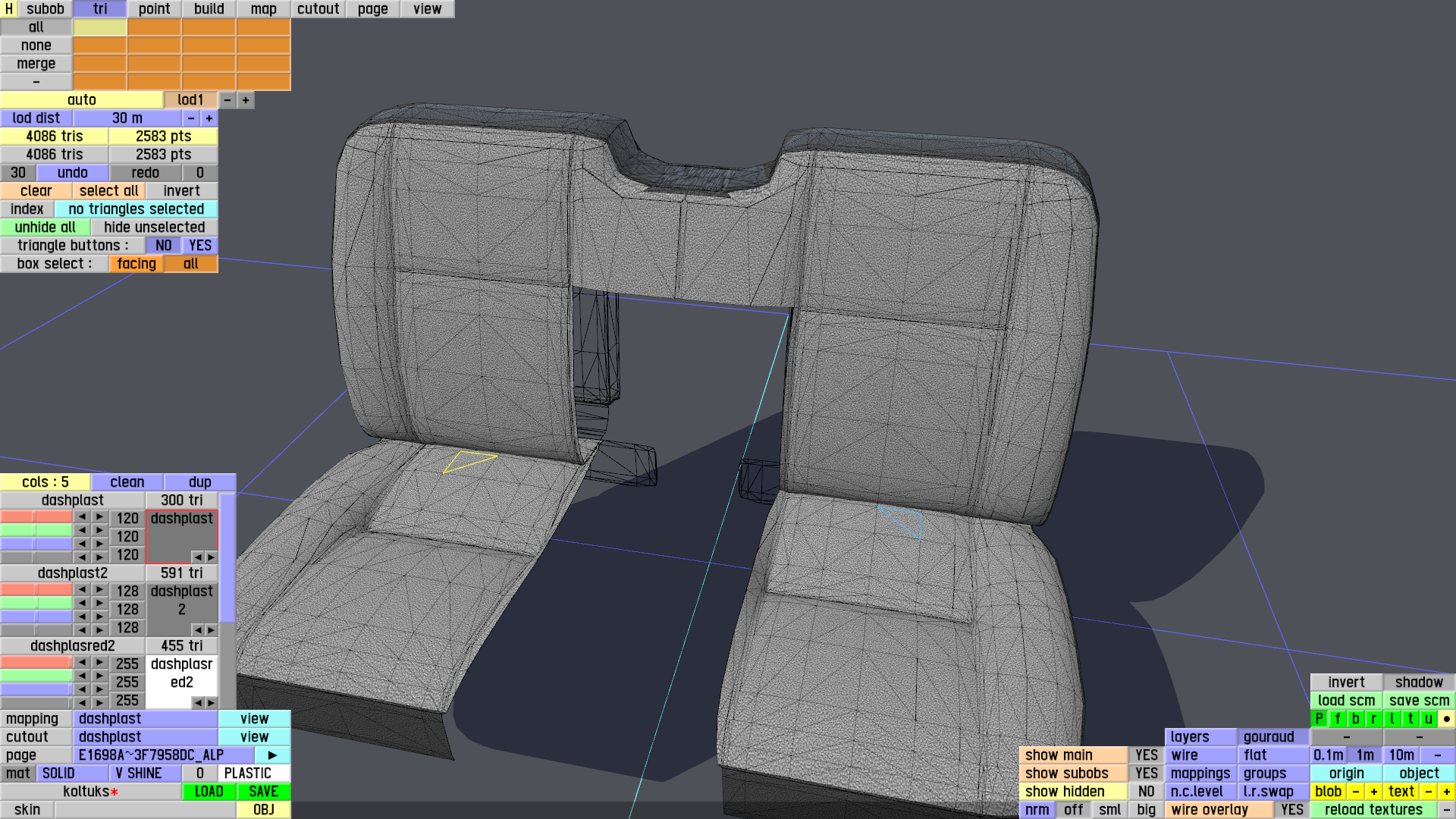Toggle show hidden NO button

pyautogui.click(x=1146, y=792)
